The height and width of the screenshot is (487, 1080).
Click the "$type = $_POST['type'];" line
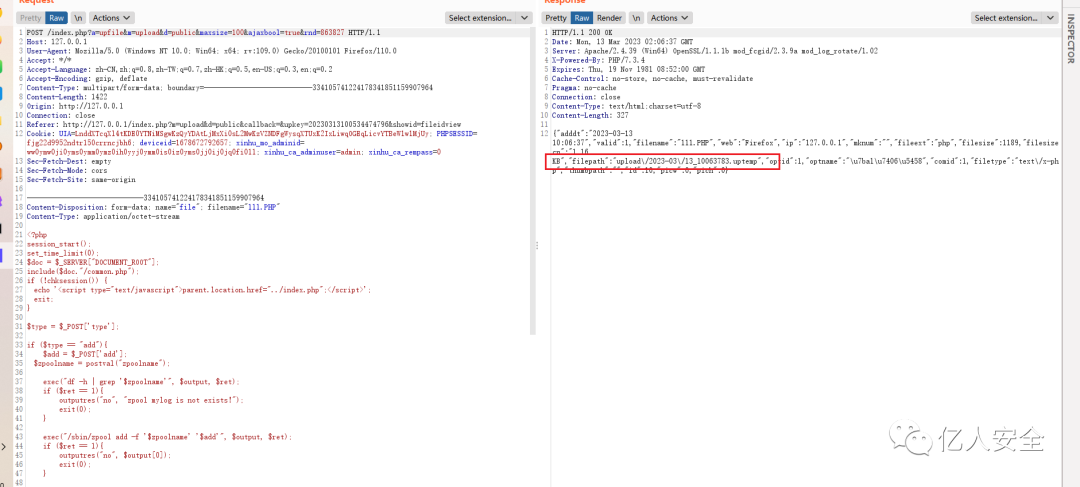pyautogui.click(x=73, y=327)
